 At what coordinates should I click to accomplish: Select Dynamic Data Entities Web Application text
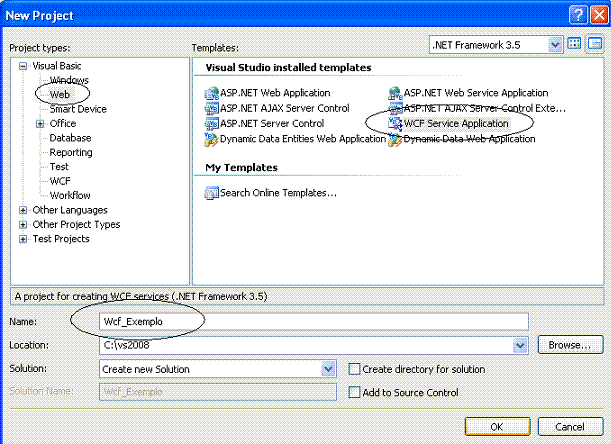(x=303, y=139)
